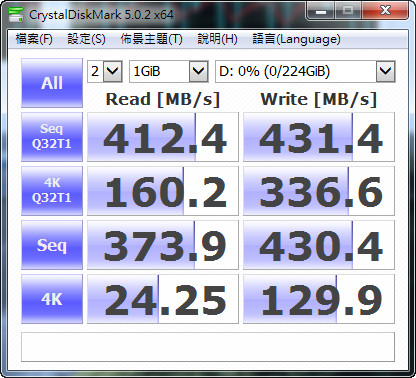Open the 說明(H) menu
416x378 pixels.
tap(217, 39)
